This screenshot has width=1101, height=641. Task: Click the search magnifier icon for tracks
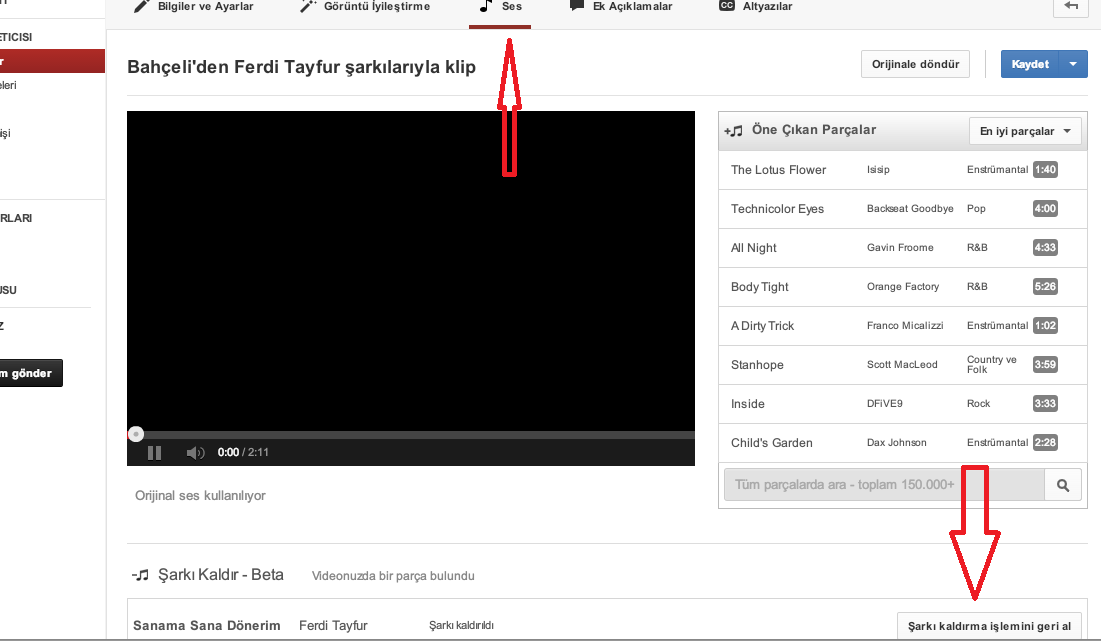[x=1062, y=486]
